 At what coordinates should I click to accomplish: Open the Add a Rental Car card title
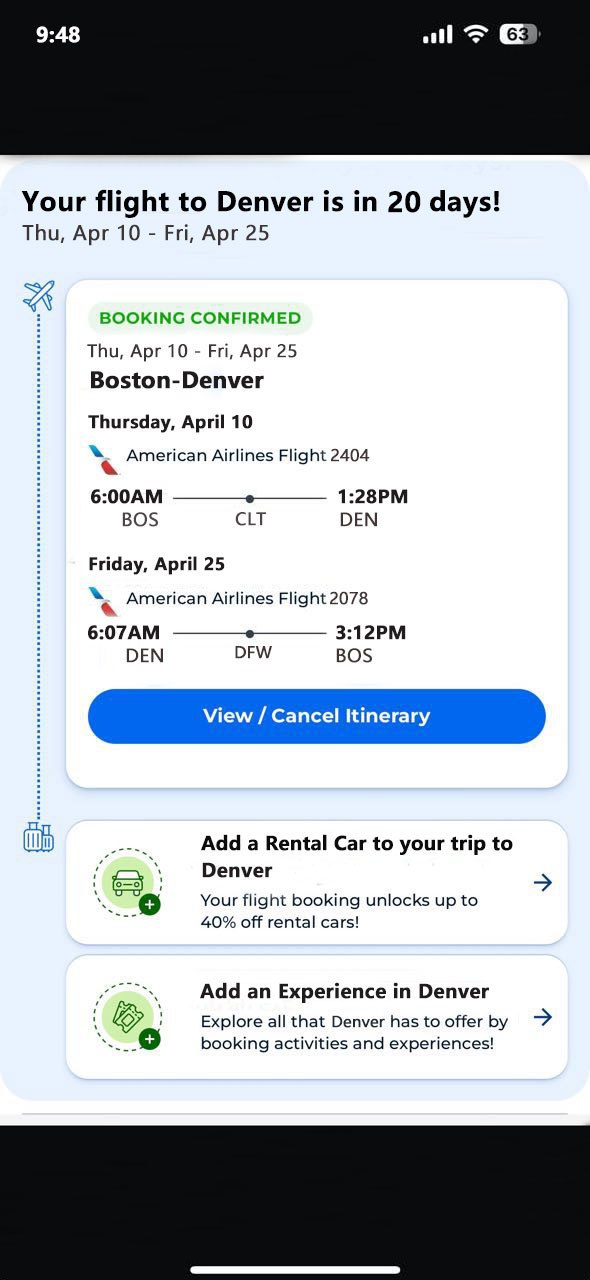coord(357,857)
